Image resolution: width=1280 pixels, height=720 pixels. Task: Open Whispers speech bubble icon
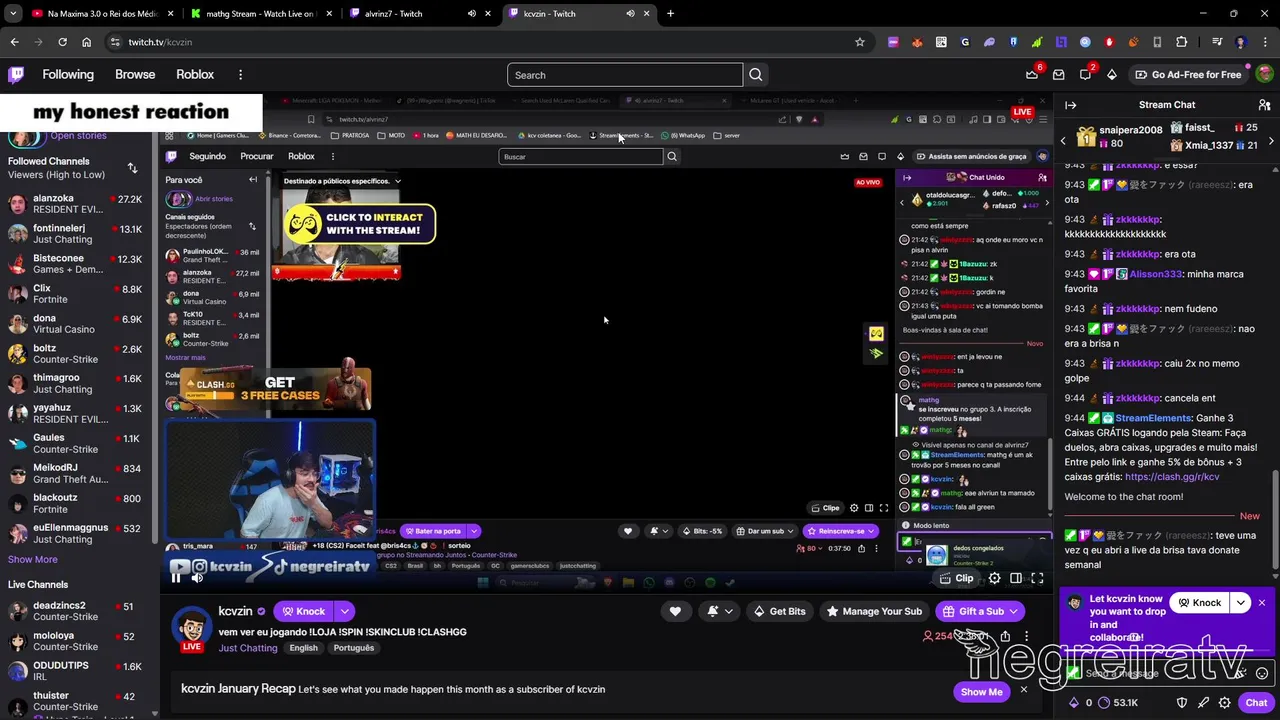(1085, 75)
